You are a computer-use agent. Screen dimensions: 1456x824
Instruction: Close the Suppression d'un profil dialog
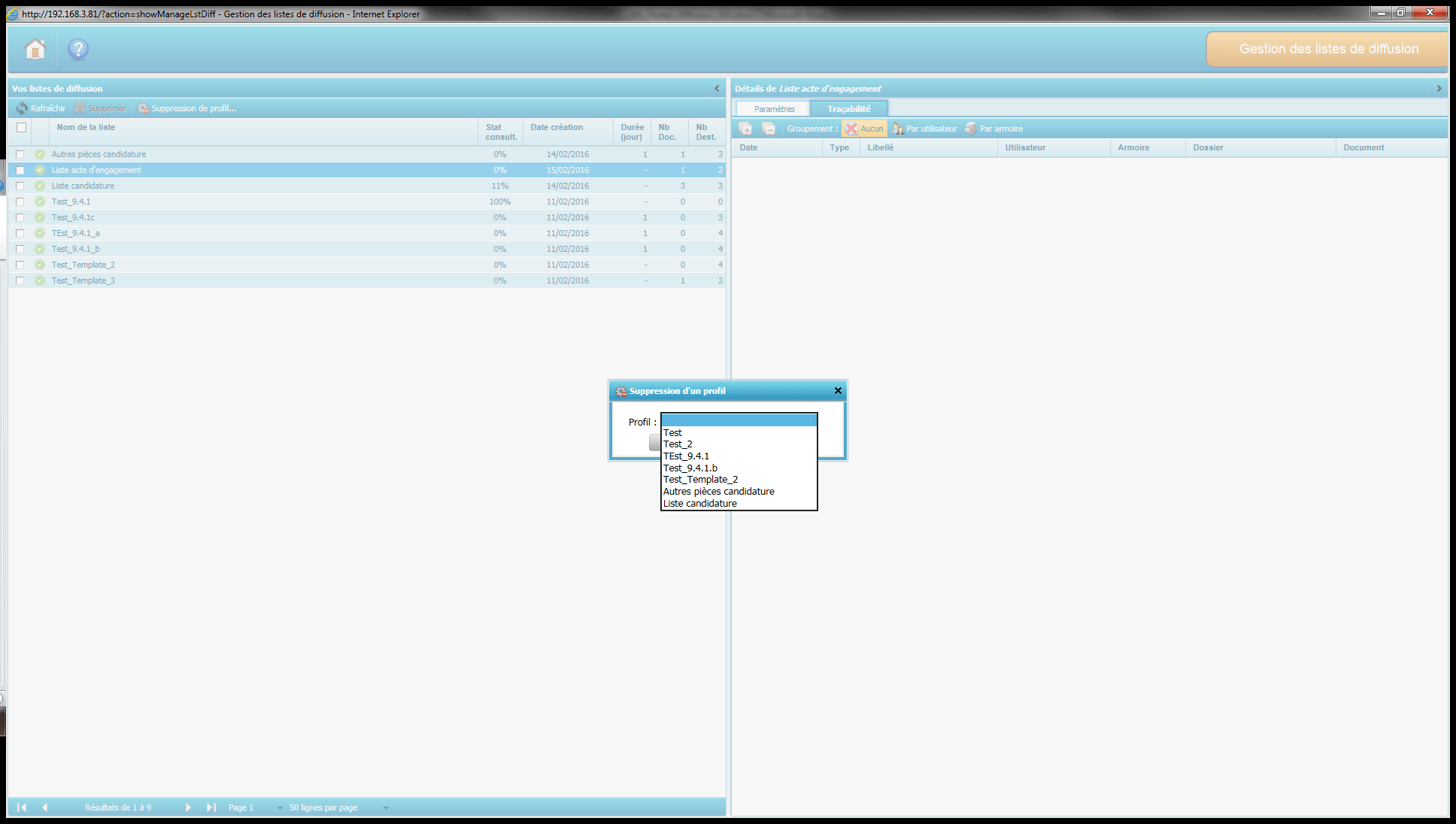[x=838, y=391]
